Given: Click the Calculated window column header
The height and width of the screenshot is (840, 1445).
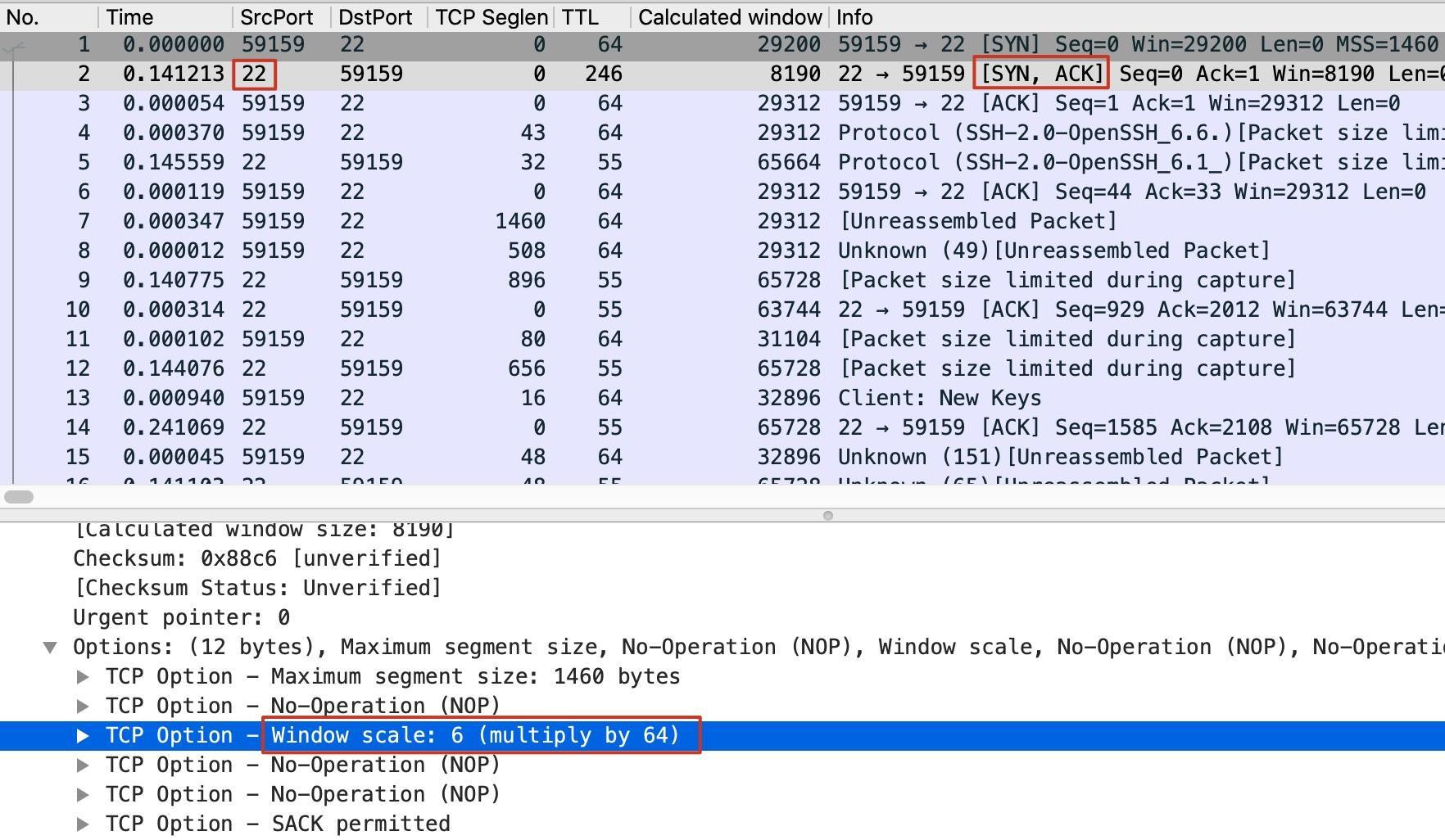Looking at the screenshot, I should (x=729, y=17).
